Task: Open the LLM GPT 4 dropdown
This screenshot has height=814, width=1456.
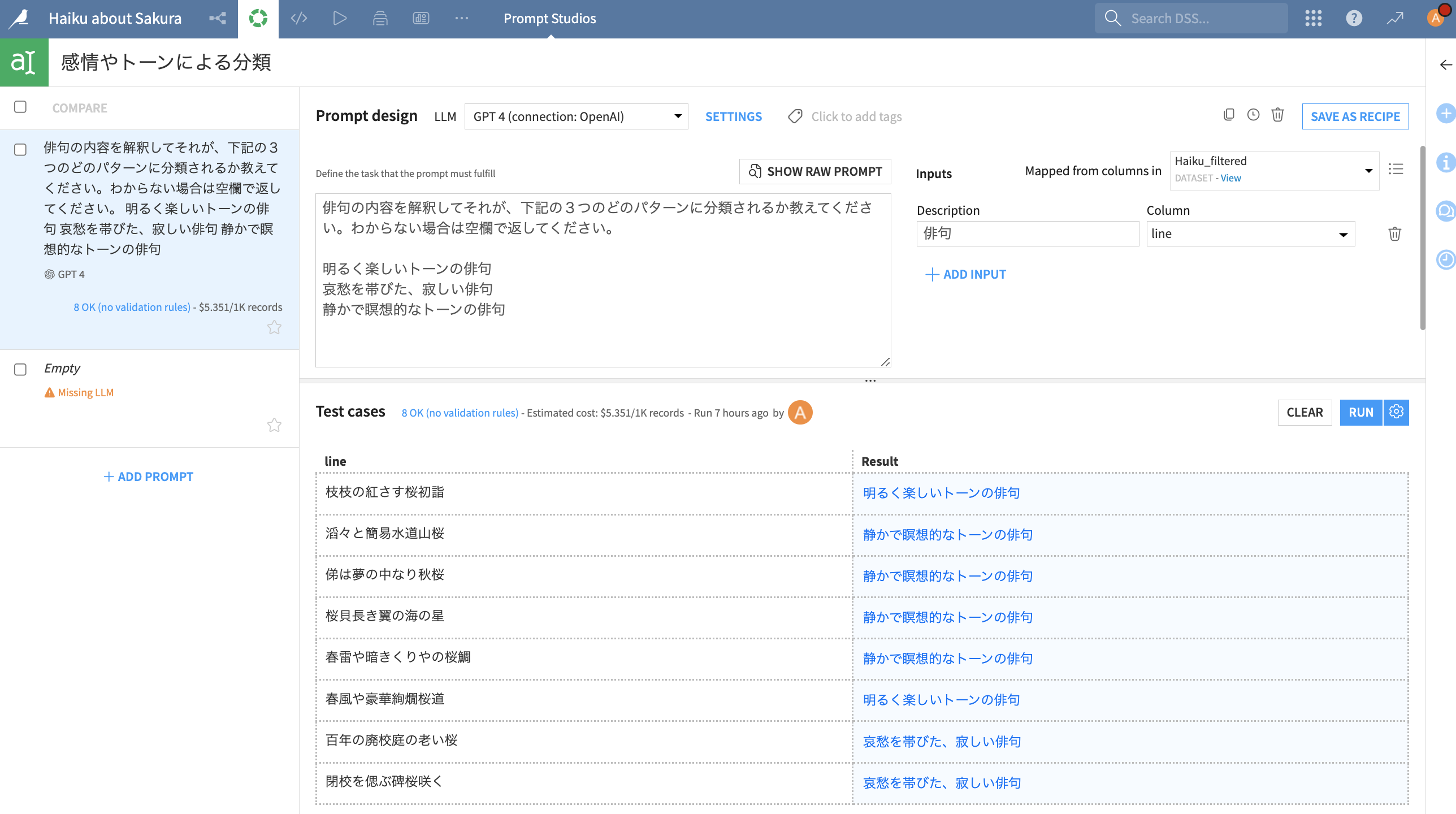Action: pos(576,116)
